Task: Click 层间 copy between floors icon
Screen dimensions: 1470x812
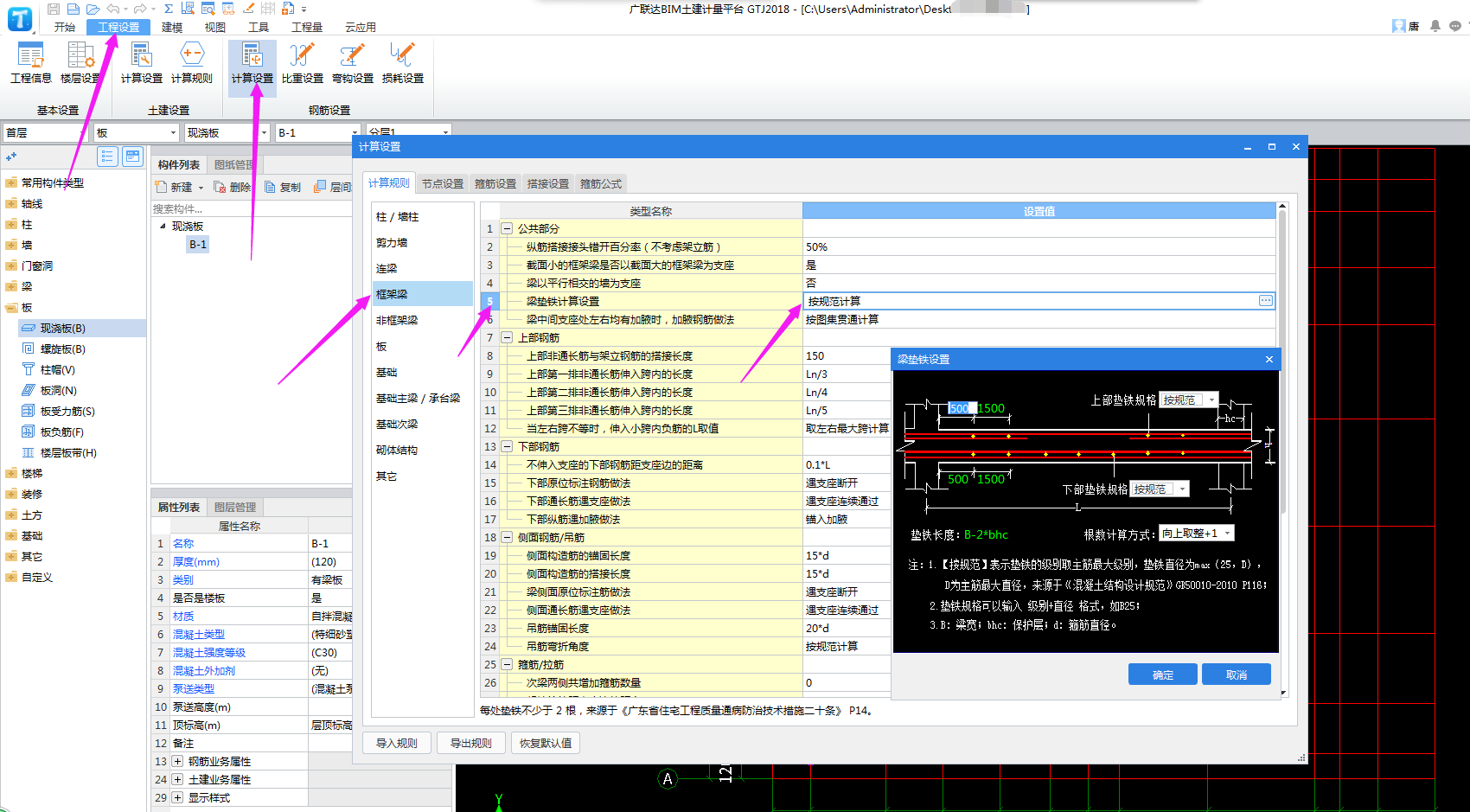Action: [333, 187]
